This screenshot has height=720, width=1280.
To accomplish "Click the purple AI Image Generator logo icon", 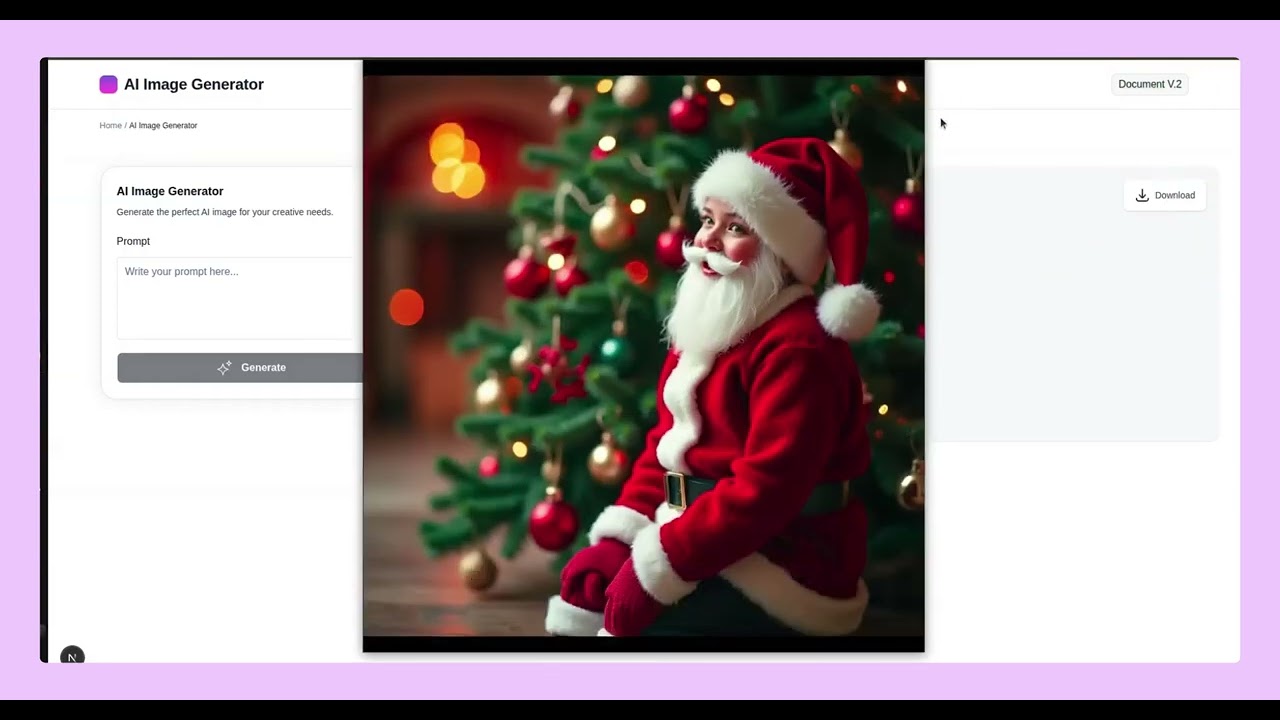I will [x=108, y=84].
